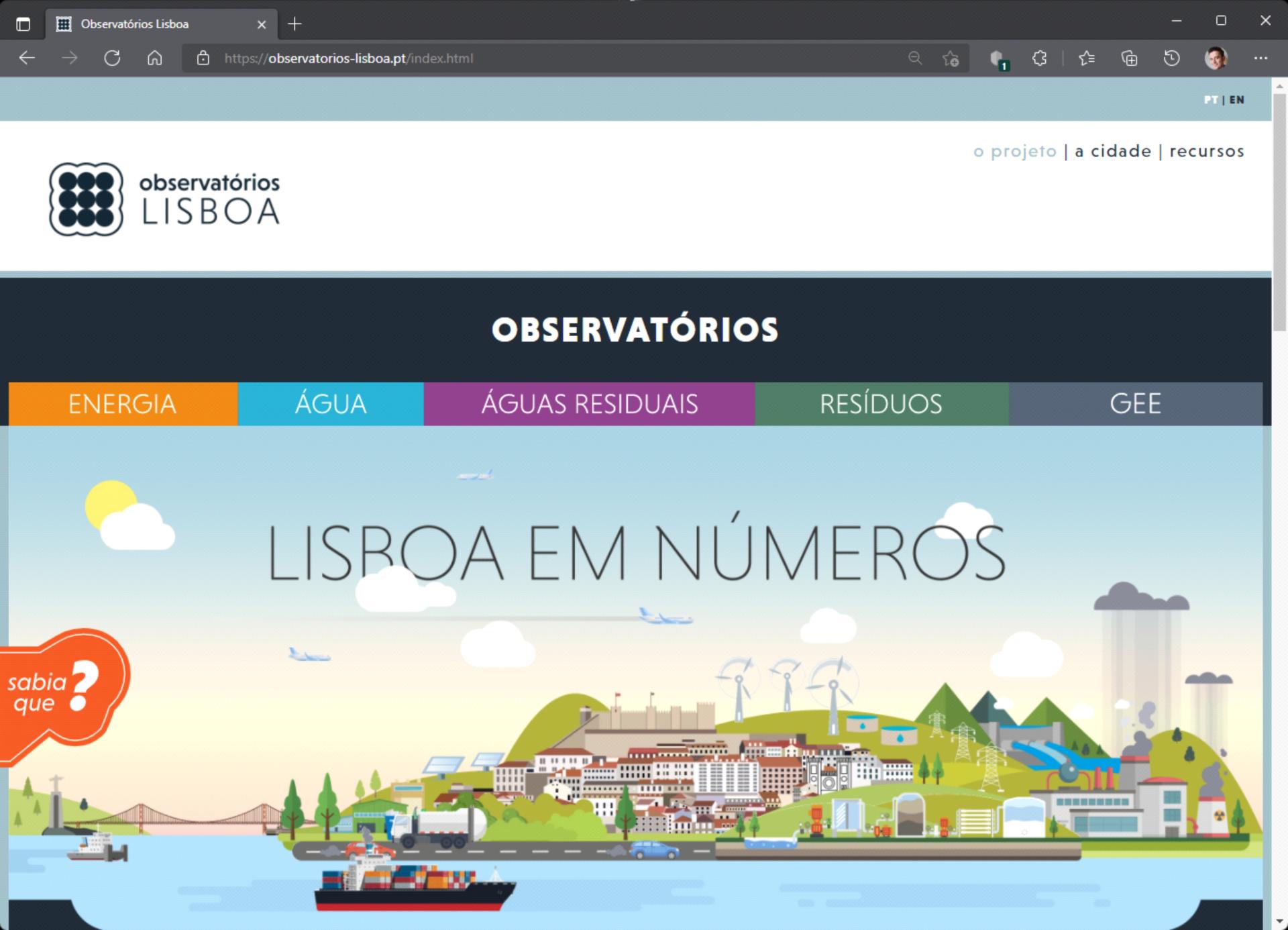Add this page to favorites star
The height and width of the screenshot is (930, 1288).
point(951,59)
